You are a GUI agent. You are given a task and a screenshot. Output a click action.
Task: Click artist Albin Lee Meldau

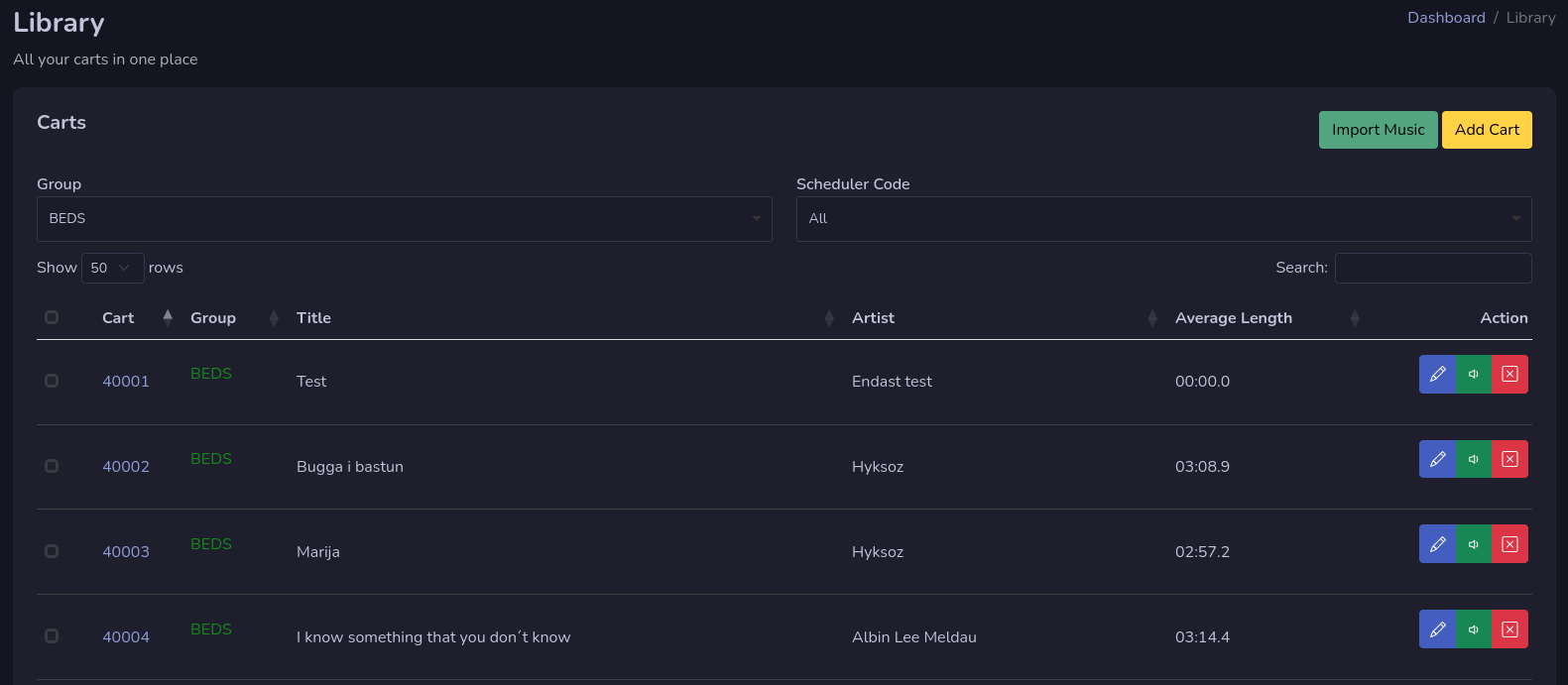pos(914,637)
